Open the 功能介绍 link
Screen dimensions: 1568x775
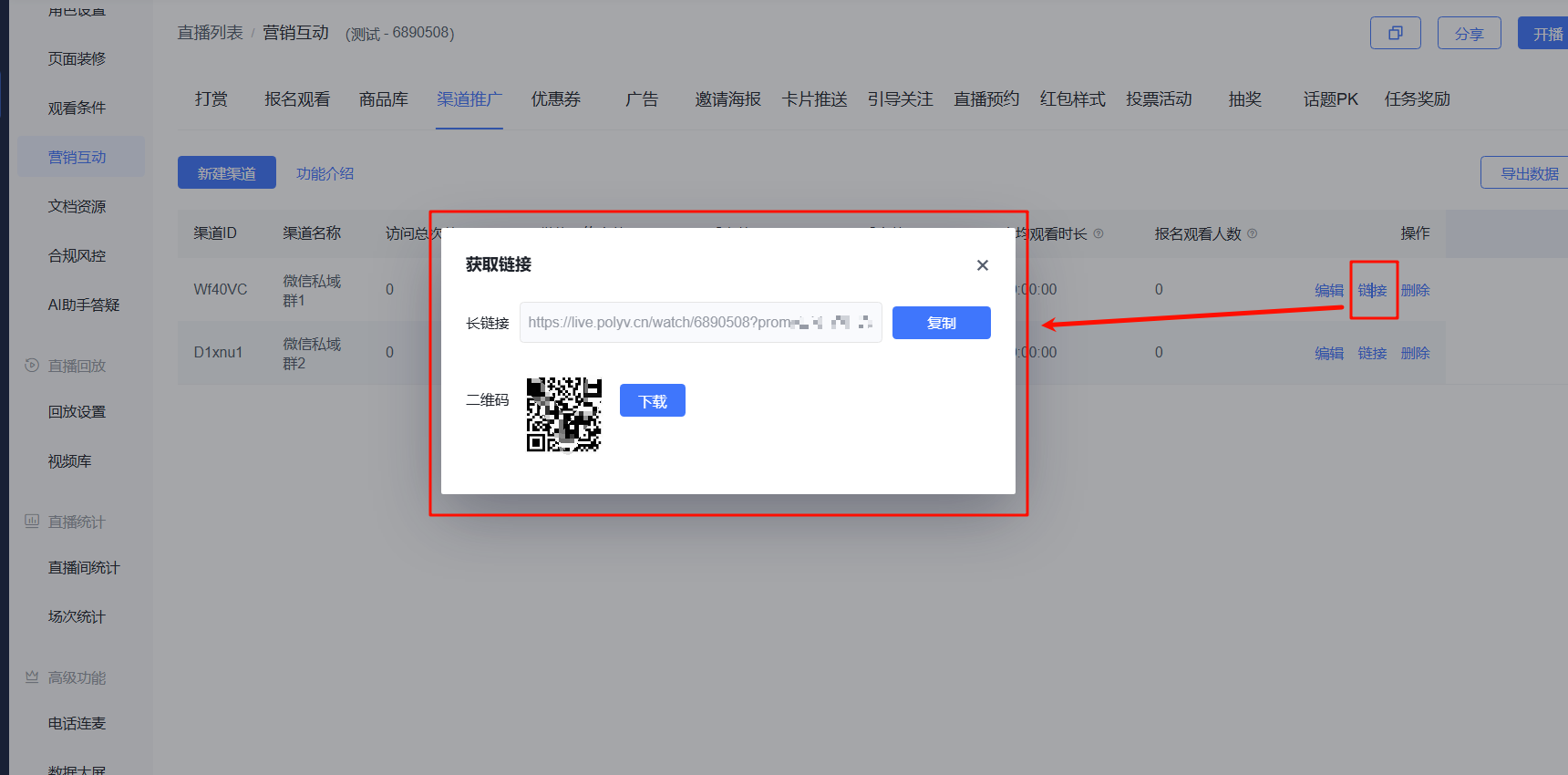pos(325,173)
